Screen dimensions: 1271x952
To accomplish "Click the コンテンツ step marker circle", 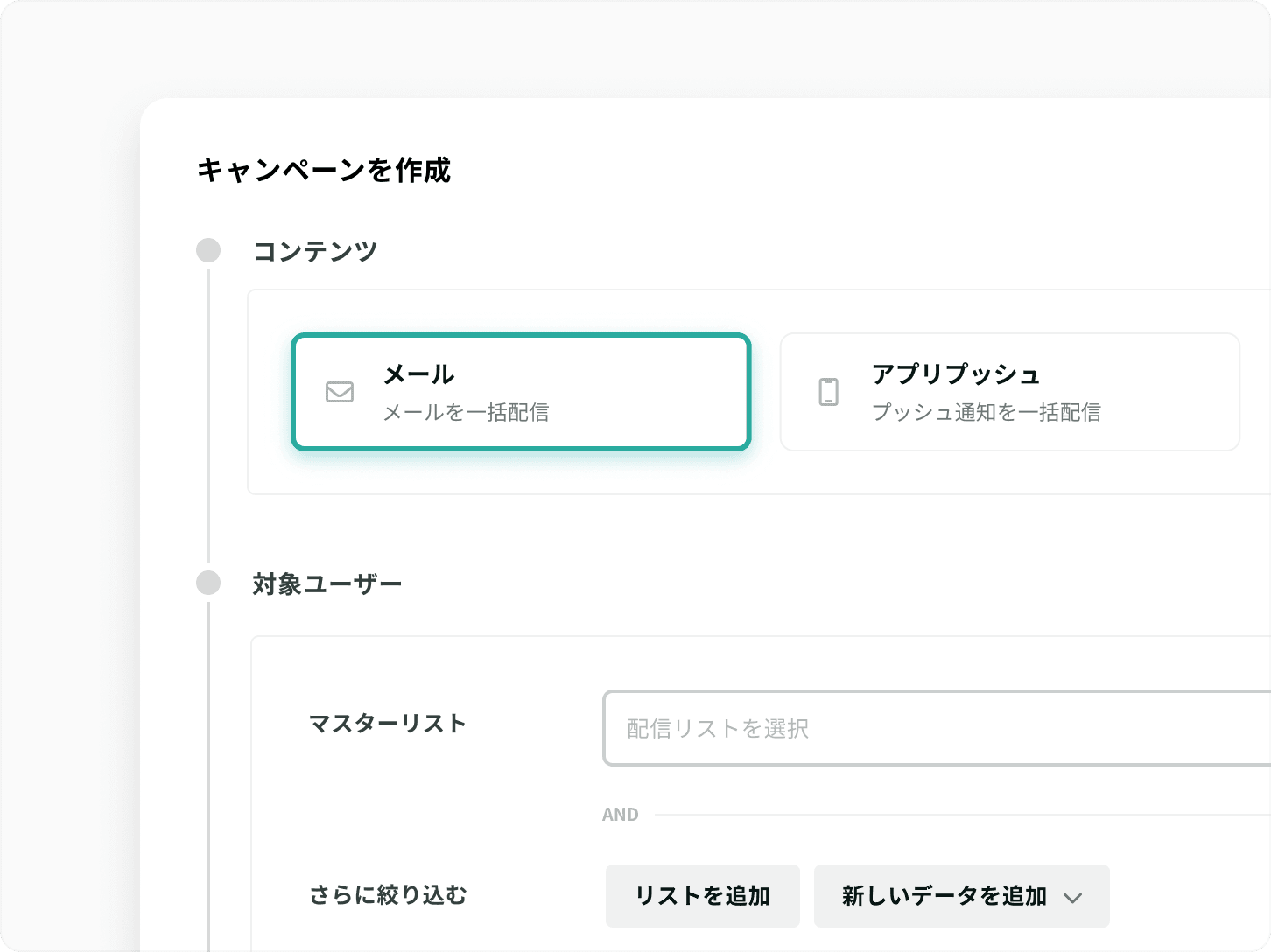I will (208, 250).
